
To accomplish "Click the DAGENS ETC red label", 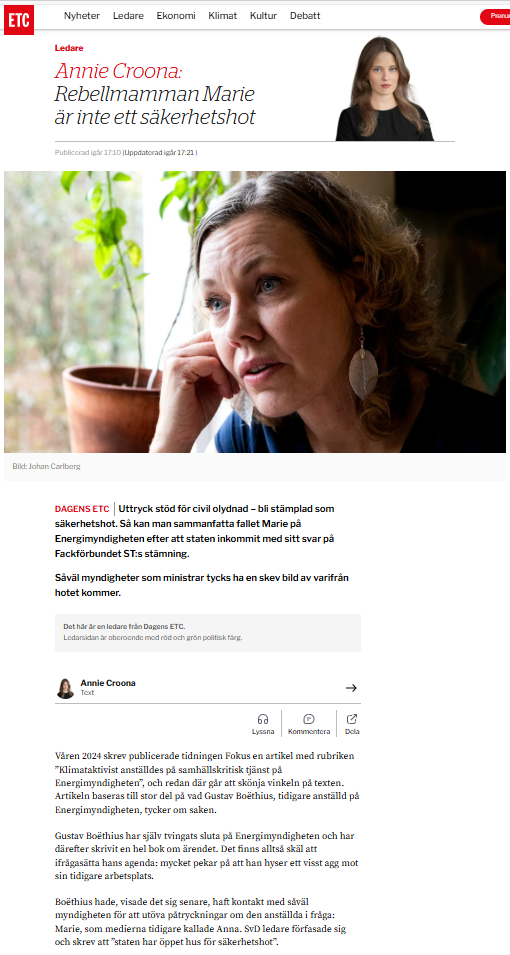I will tap(82, 509).
